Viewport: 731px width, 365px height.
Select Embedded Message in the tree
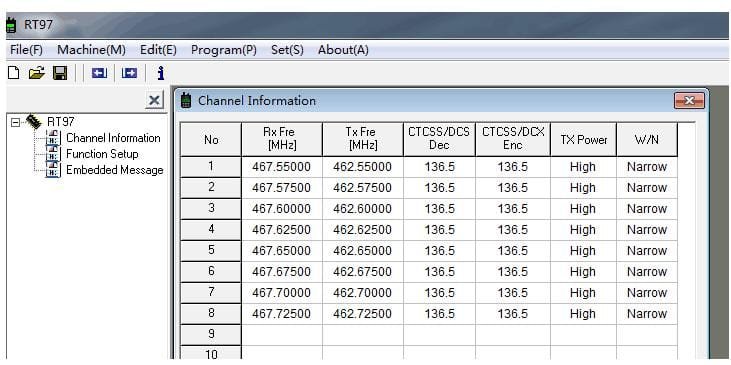pyautogui.click(x=115, y=170)
